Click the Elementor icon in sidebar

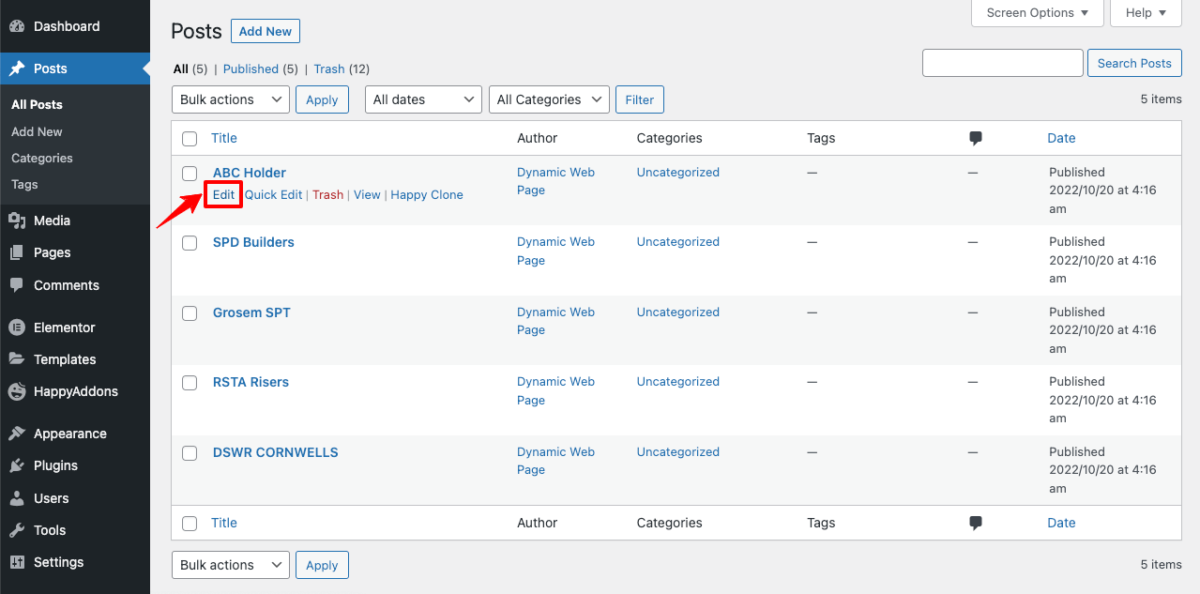coord(17,327)
